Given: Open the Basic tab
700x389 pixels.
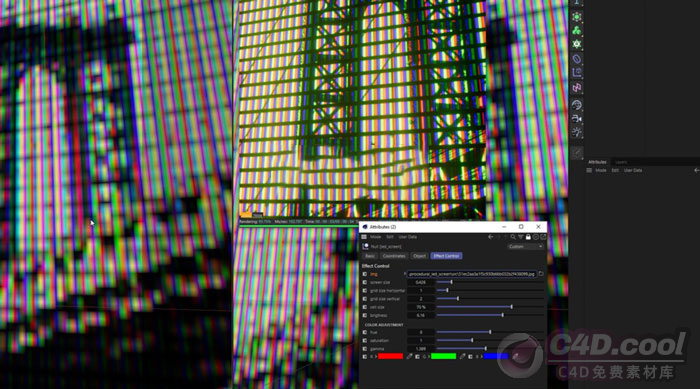Looking at the screenshot, I should tap(370, 256).
